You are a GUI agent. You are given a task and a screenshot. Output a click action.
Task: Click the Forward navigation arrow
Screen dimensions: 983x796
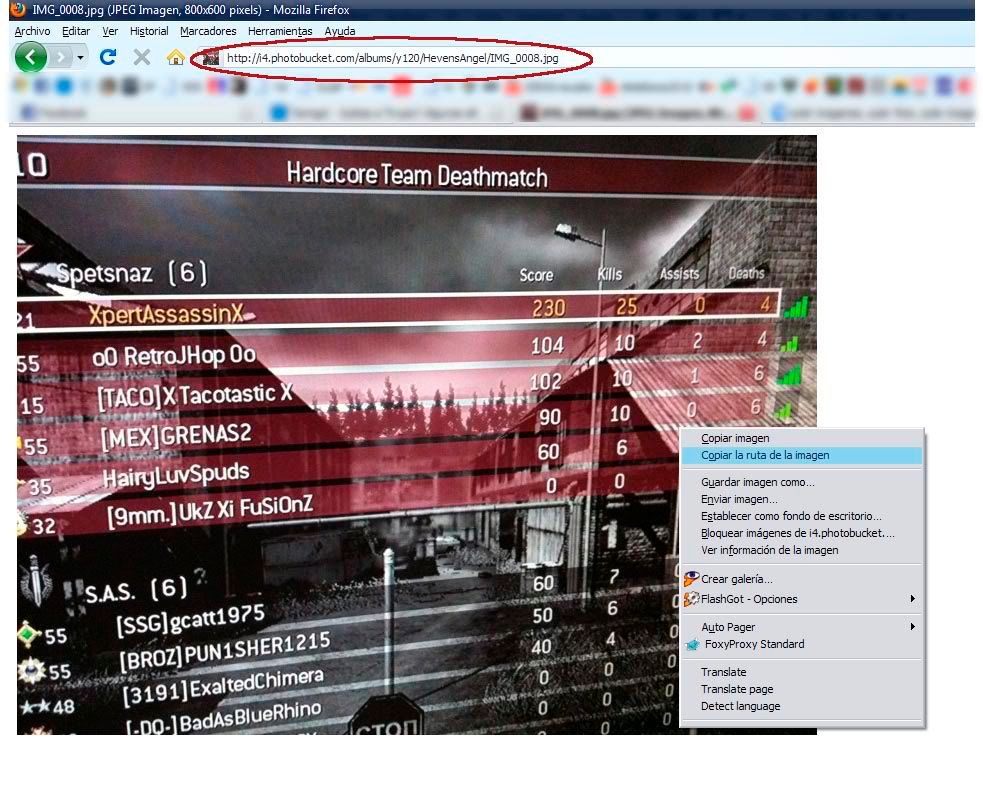tap(60, 58)
